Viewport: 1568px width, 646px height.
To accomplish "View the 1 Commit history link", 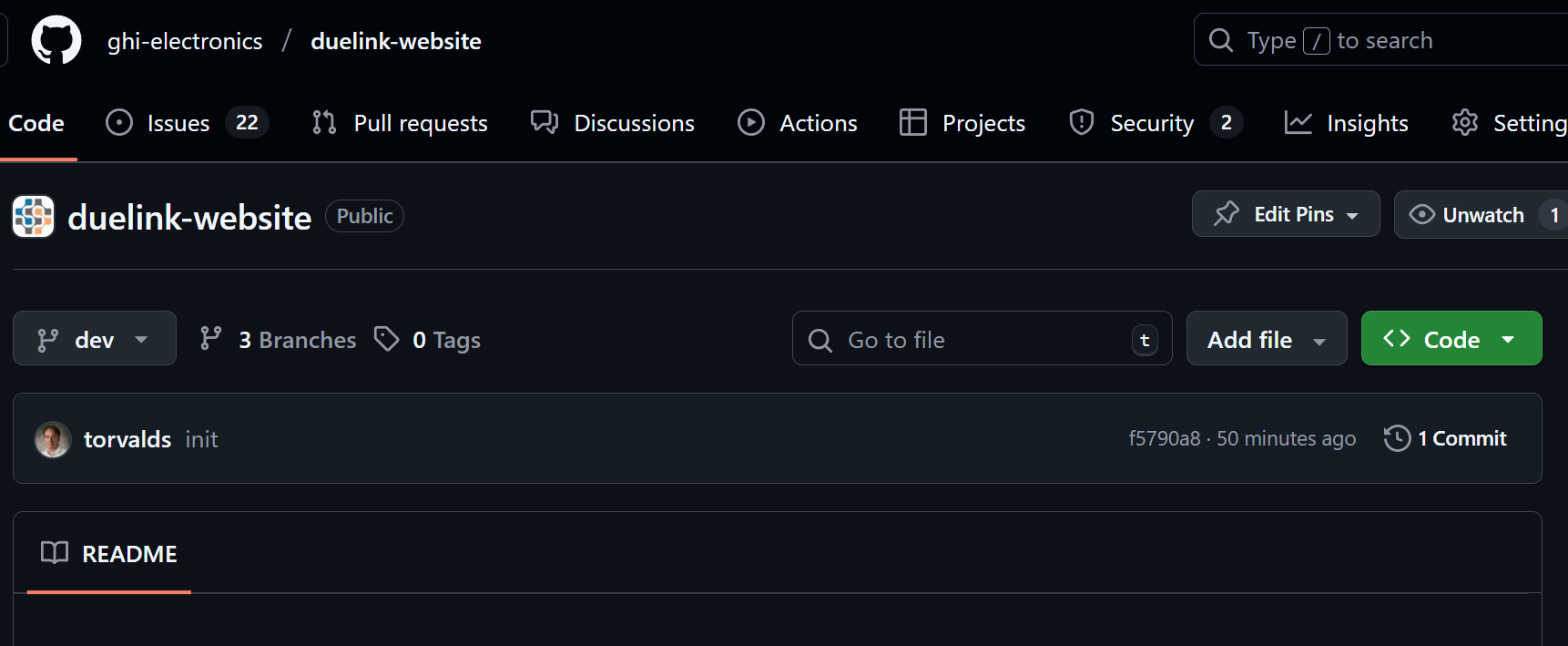I will coord(1461,438).
